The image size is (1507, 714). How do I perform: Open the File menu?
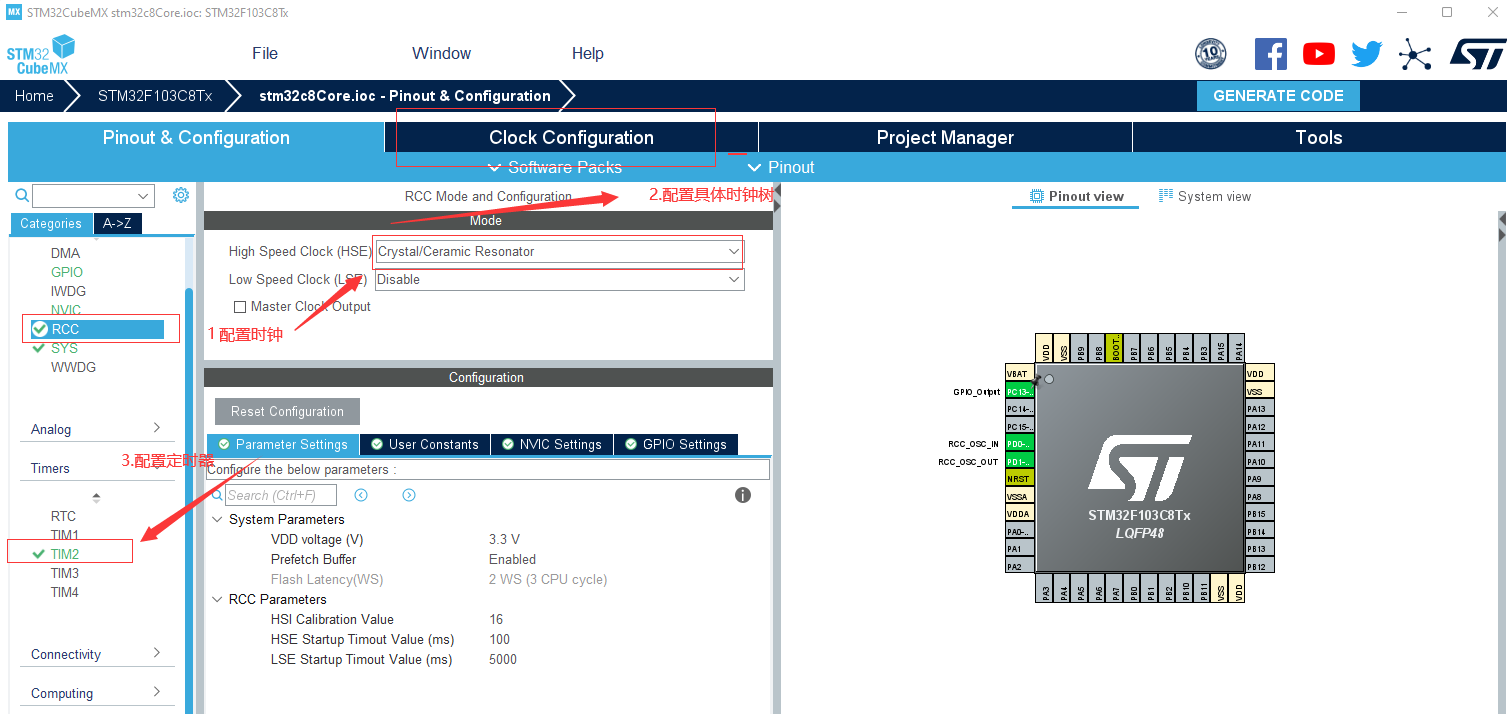coord(265,54)
